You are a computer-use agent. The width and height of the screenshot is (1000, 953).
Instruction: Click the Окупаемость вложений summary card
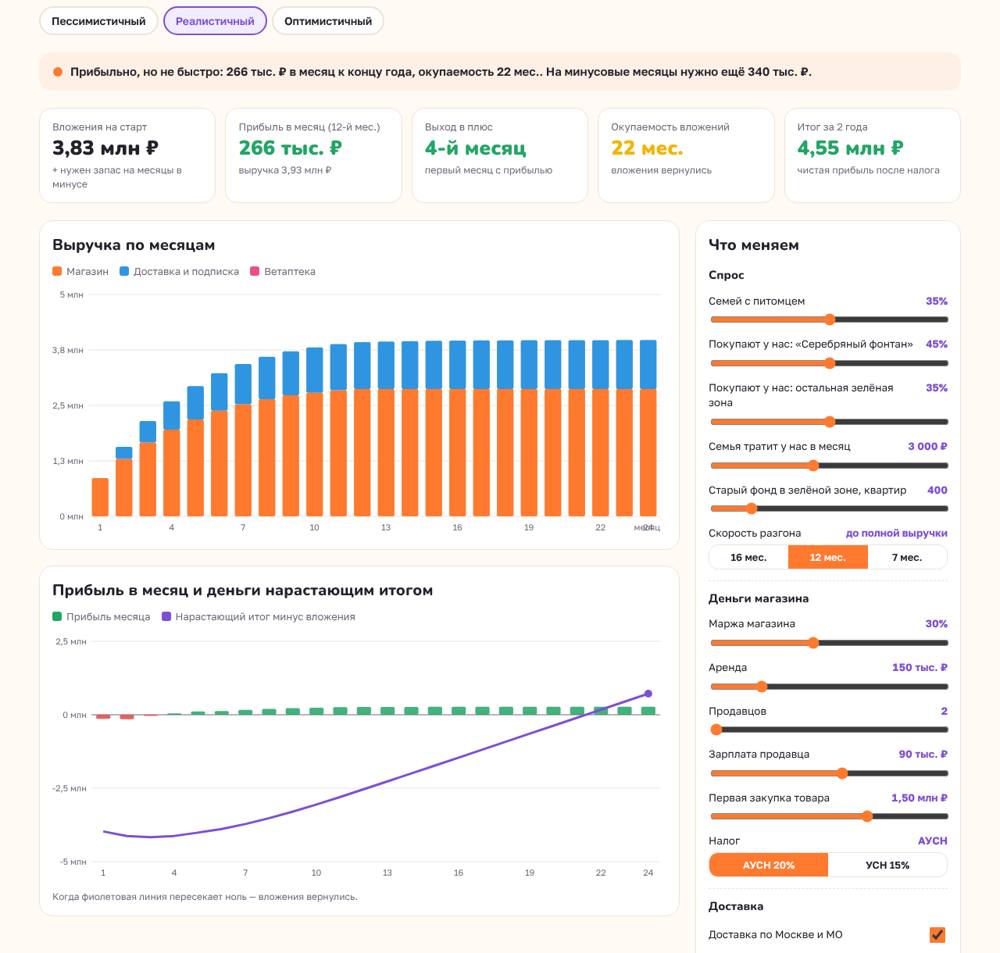click(686, 155)
